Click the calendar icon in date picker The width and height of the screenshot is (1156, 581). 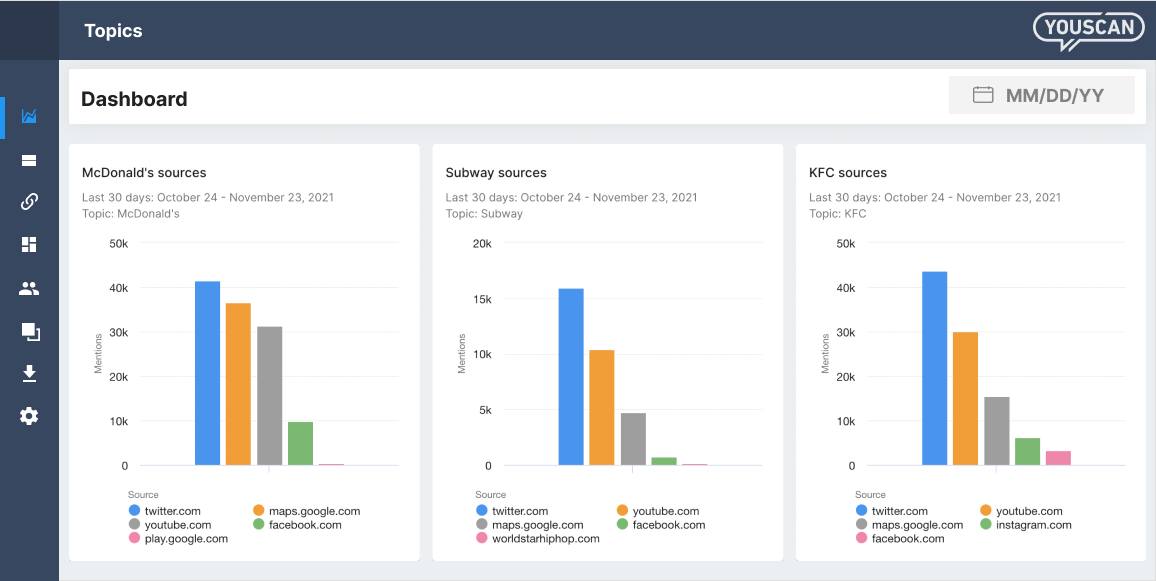pyautogui.click(x=983, y=95)
